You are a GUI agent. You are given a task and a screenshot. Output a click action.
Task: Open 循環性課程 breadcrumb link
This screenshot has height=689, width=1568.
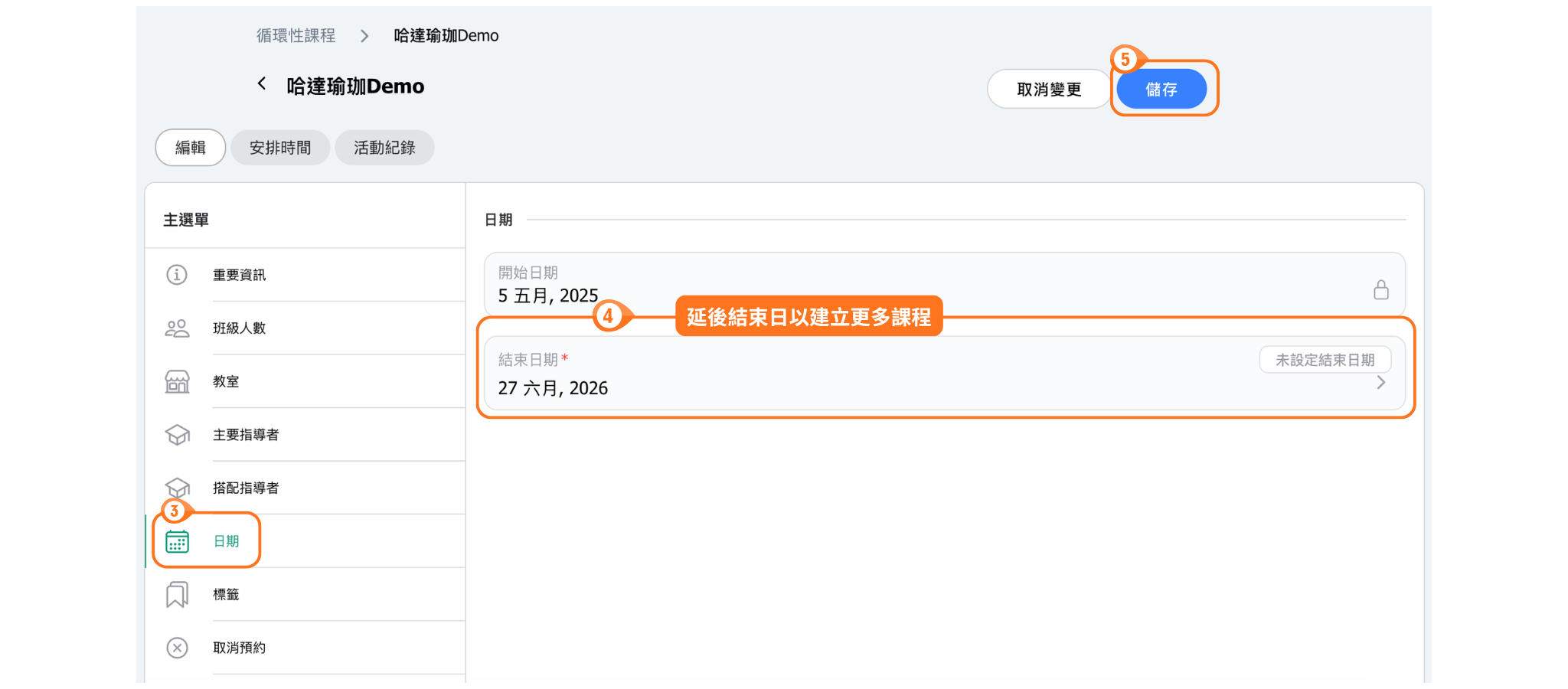296,36
